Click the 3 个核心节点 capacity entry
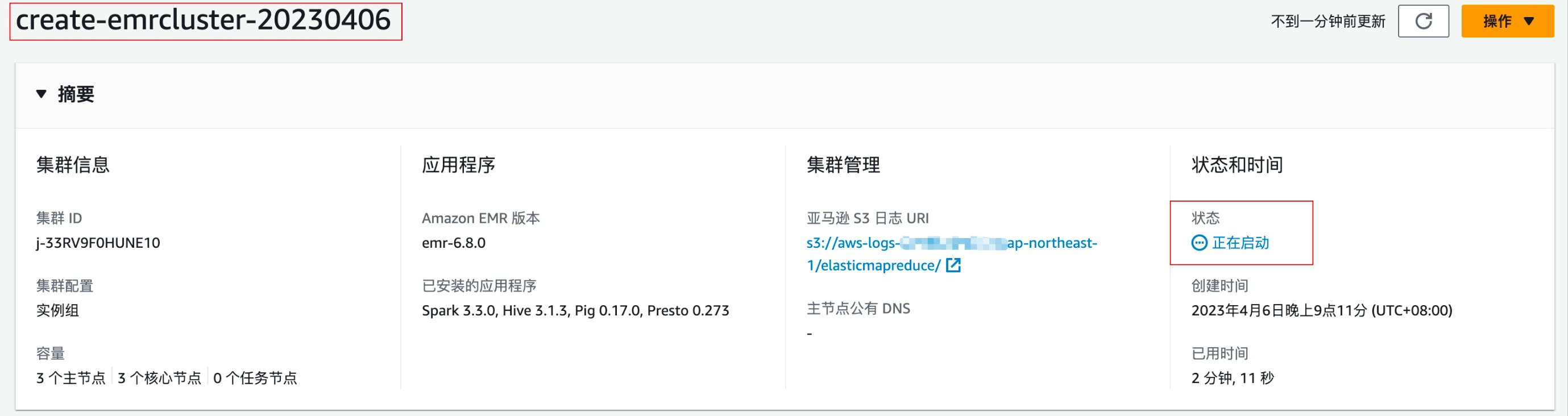The image size is (1568, 416). pos(160,378)
